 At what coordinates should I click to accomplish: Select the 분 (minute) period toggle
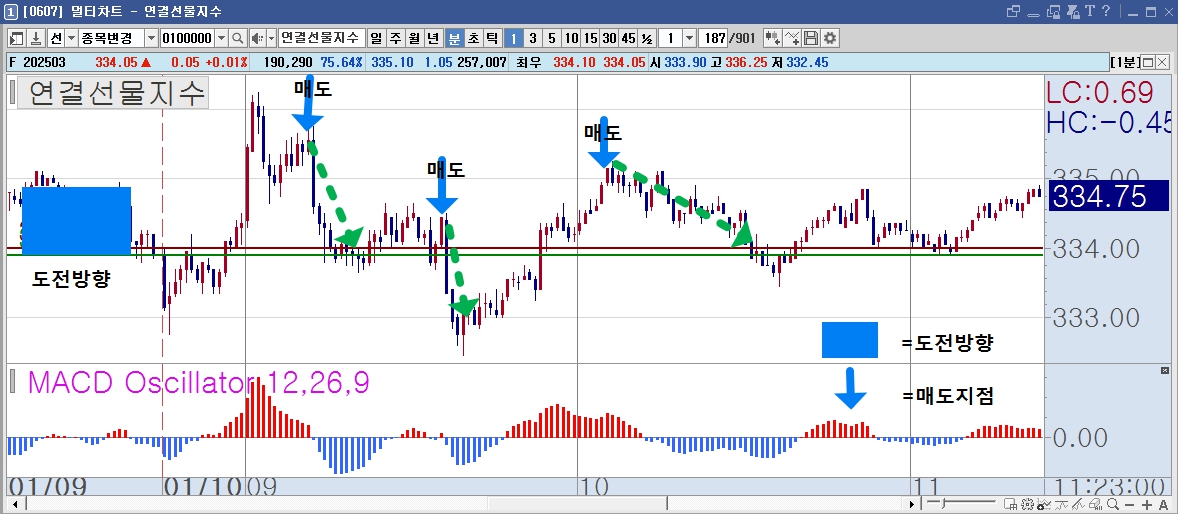(455, 38)
